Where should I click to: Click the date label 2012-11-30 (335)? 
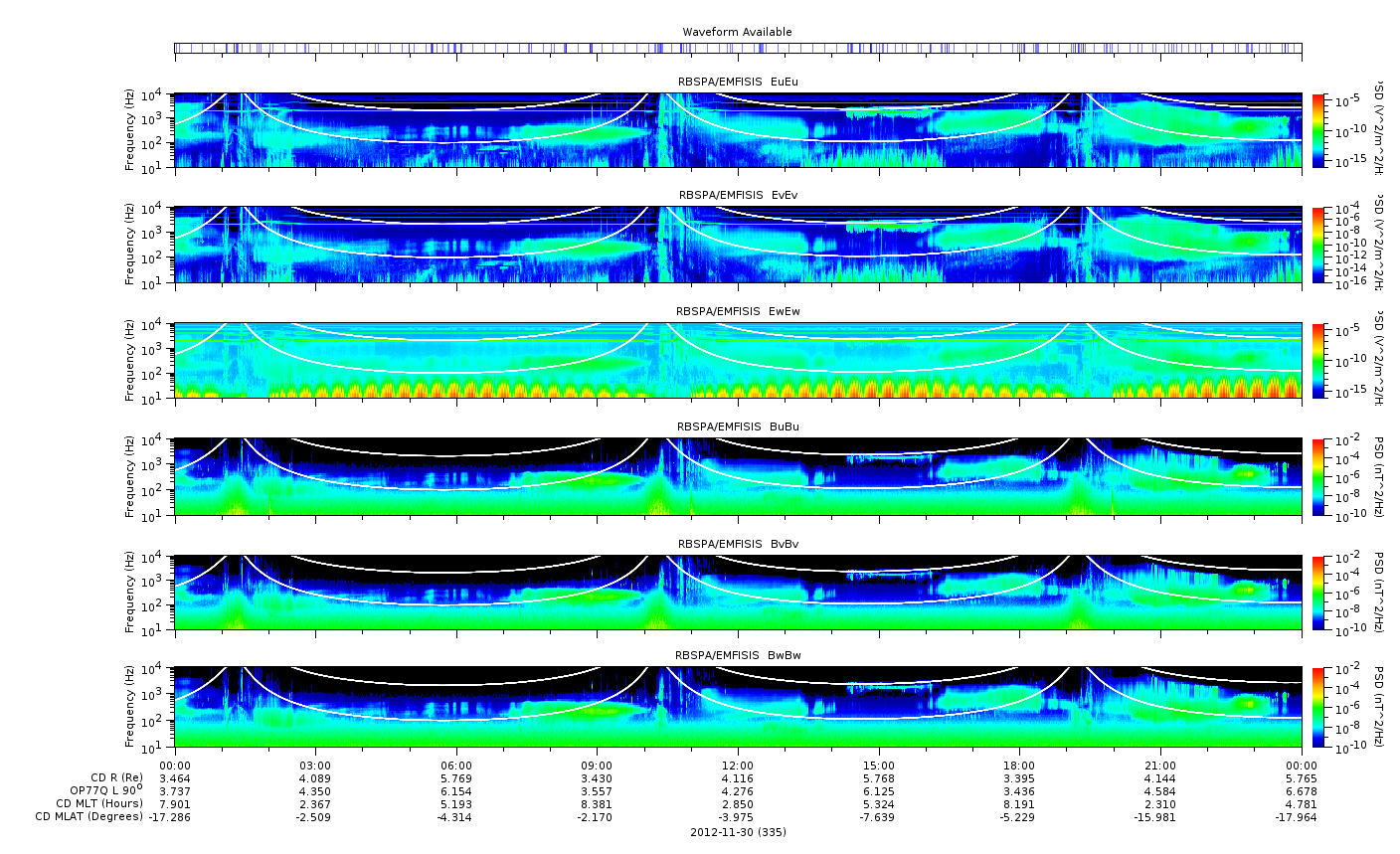(x=737, y=832)
